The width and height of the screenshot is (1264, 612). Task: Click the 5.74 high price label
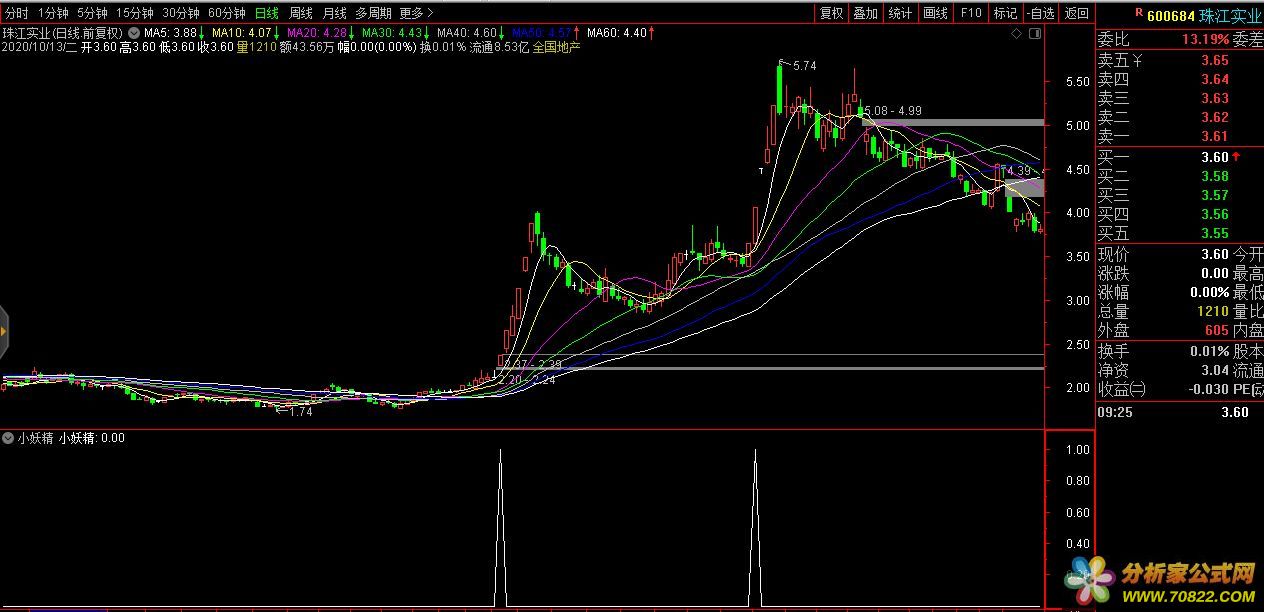(804, 66)
